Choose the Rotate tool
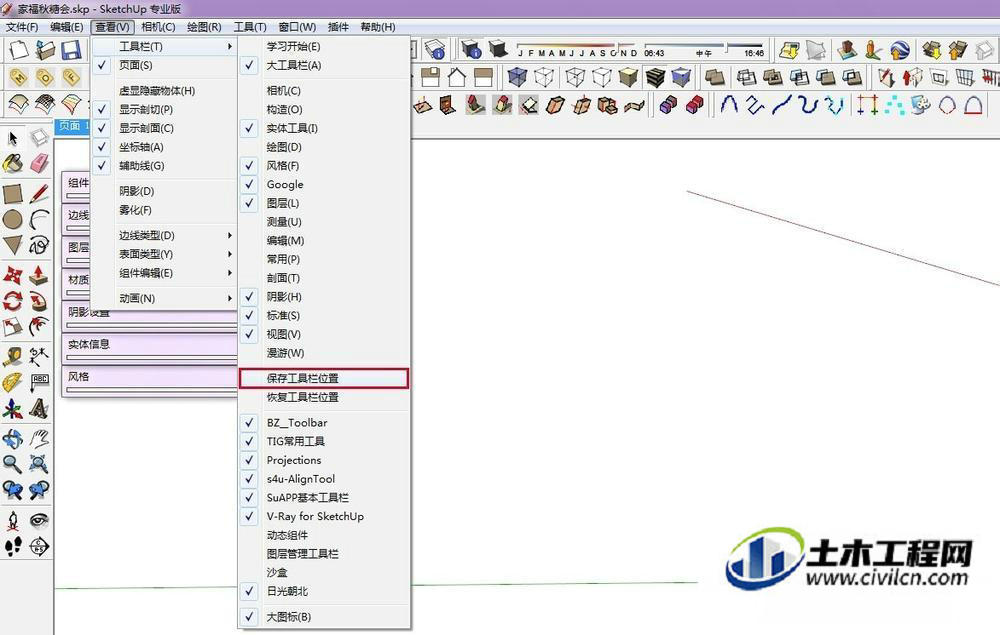1000x635 pixels. tap(13, 300)
